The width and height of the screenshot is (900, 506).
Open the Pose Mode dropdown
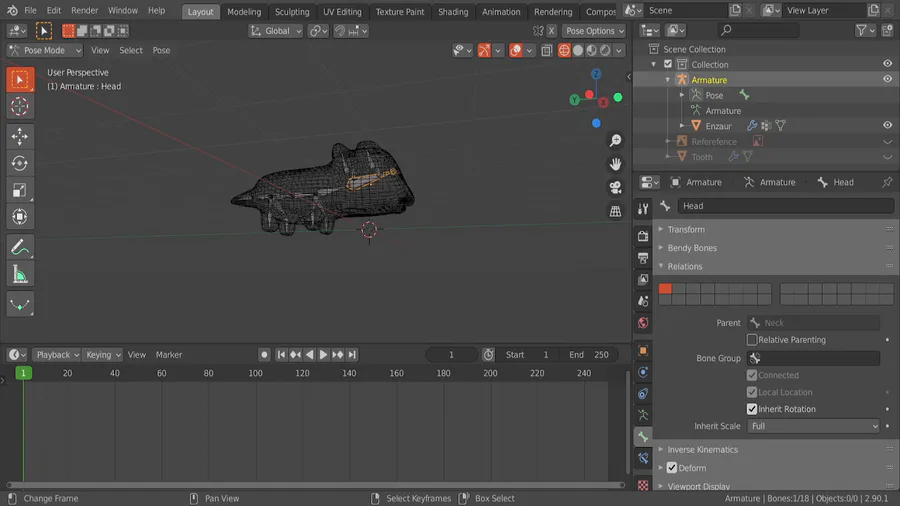(x=45, y=50)
